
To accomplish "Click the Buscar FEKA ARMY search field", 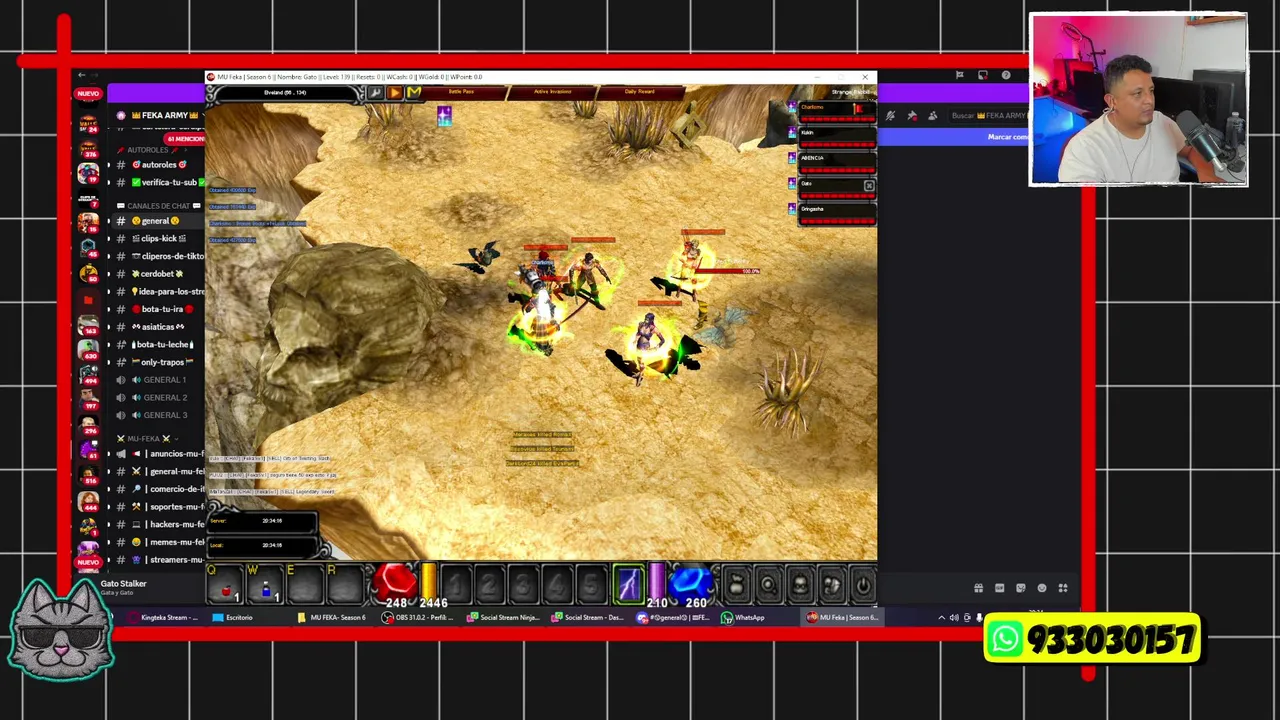I will click(x=990, y=116).
